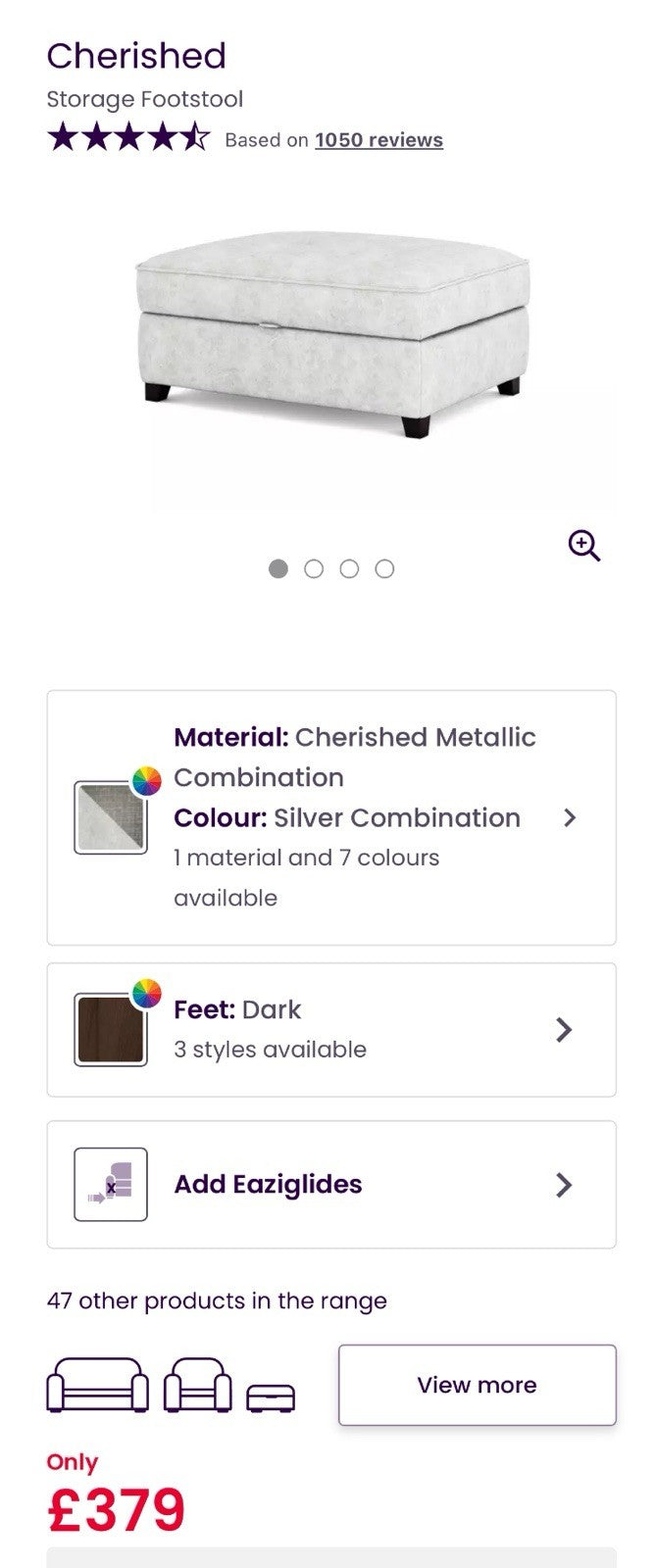
Task: Click the Eaziglides furniture icon
Action: (111, 1185)
